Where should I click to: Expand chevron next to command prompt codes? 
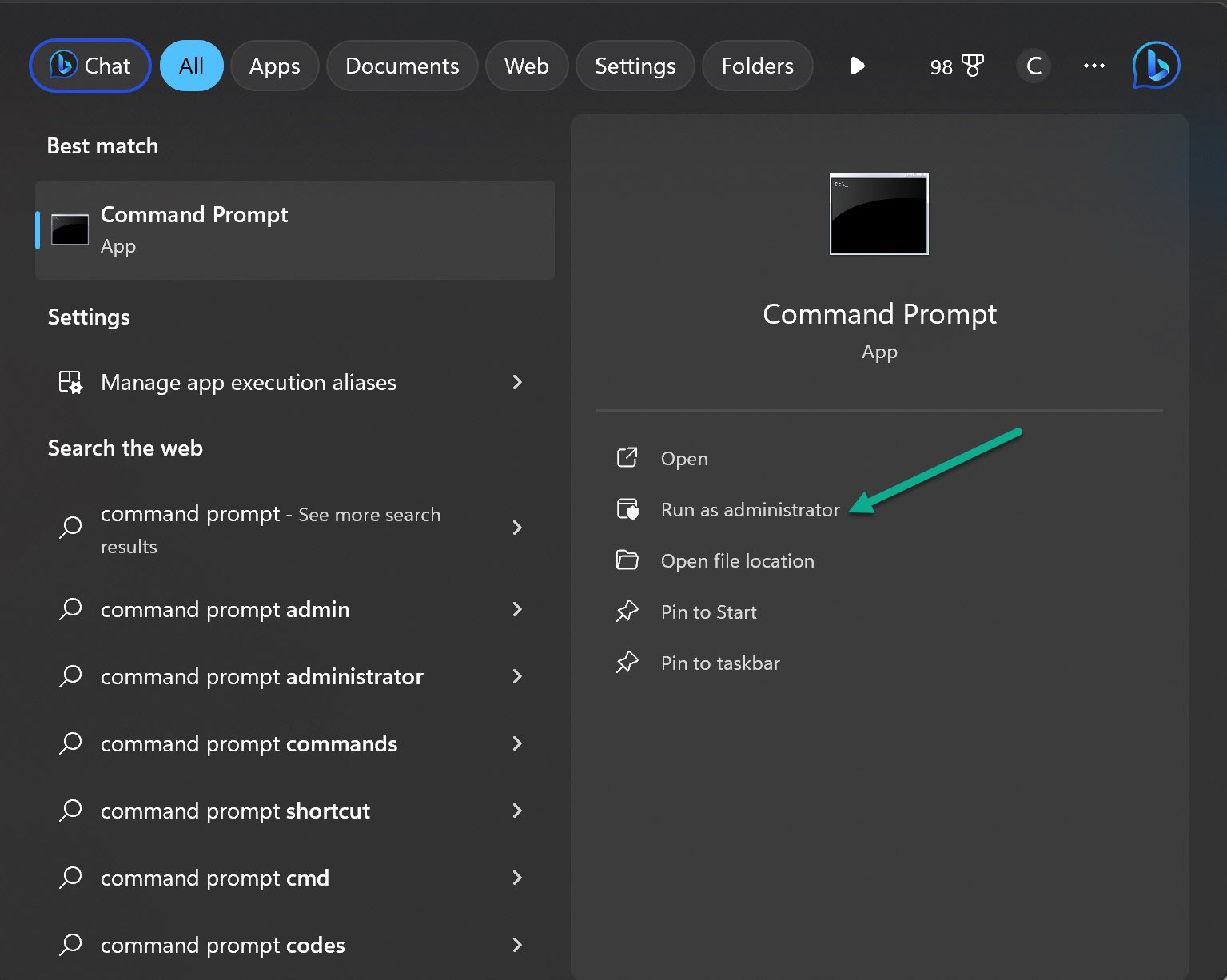point(517,945)
